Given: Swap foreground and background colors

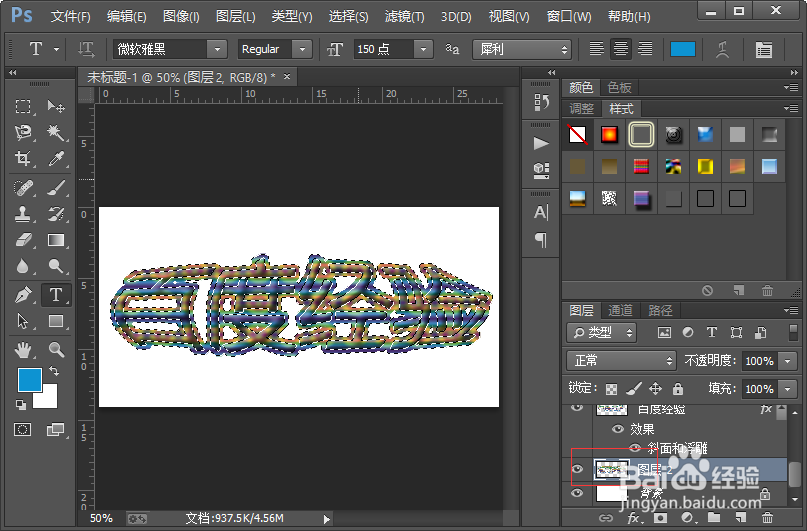Looking at the screenshot, I should point(54,370).
